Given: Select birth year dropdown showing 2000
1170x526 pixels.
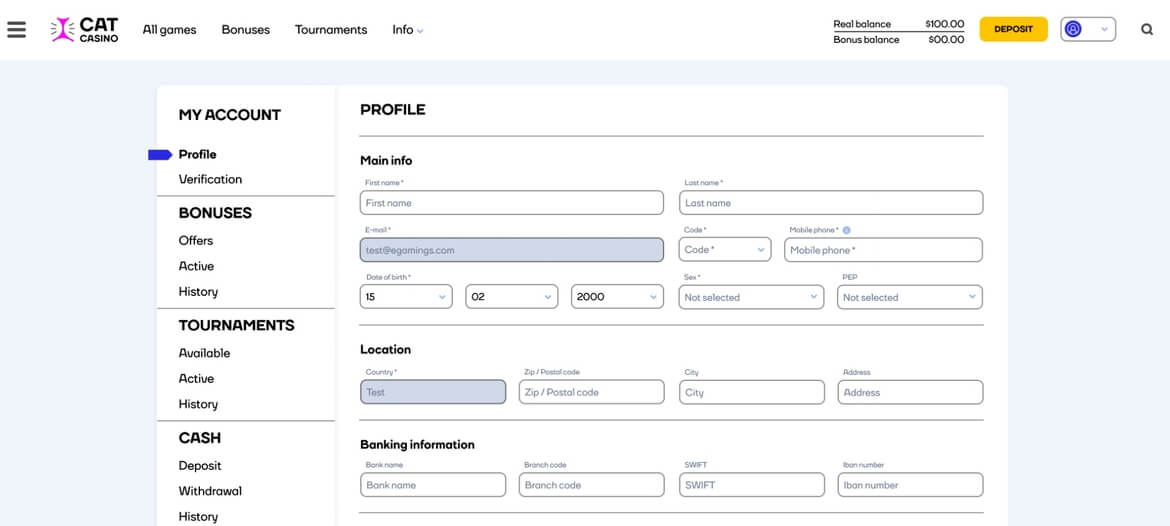Looking at the screenshot, I should [x=617, y=297].
